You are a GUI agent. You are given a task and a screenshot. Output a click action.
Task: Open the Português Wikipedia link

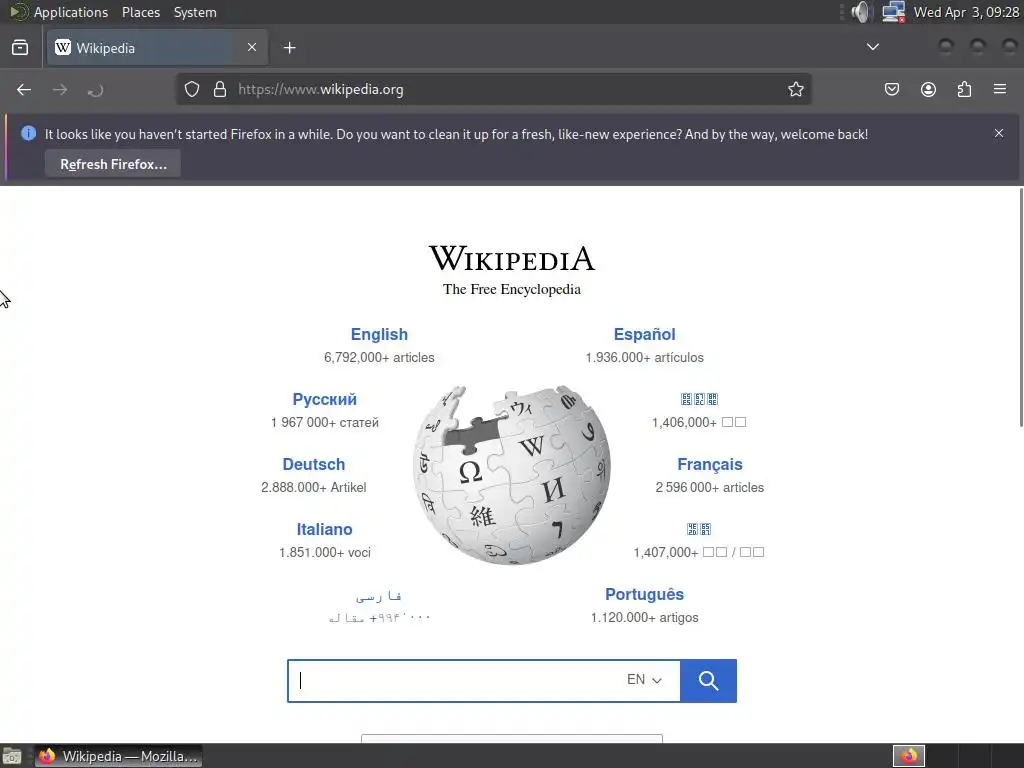point(644,594)
